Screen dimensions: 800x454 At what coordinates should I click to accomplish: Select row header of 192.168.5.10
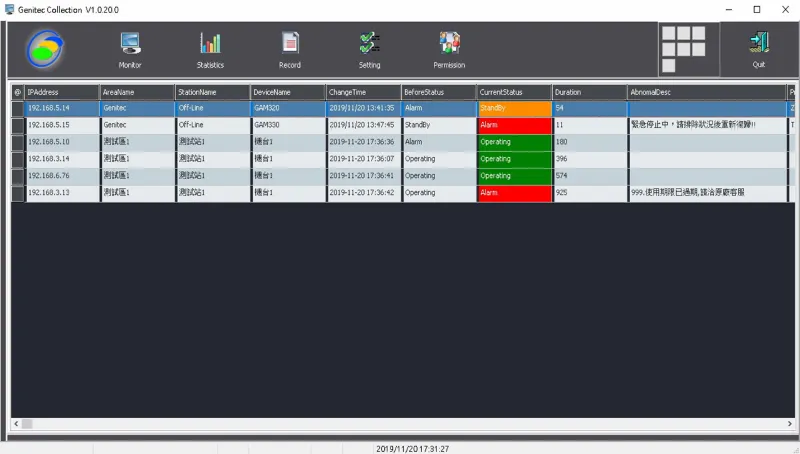[18, 142]
